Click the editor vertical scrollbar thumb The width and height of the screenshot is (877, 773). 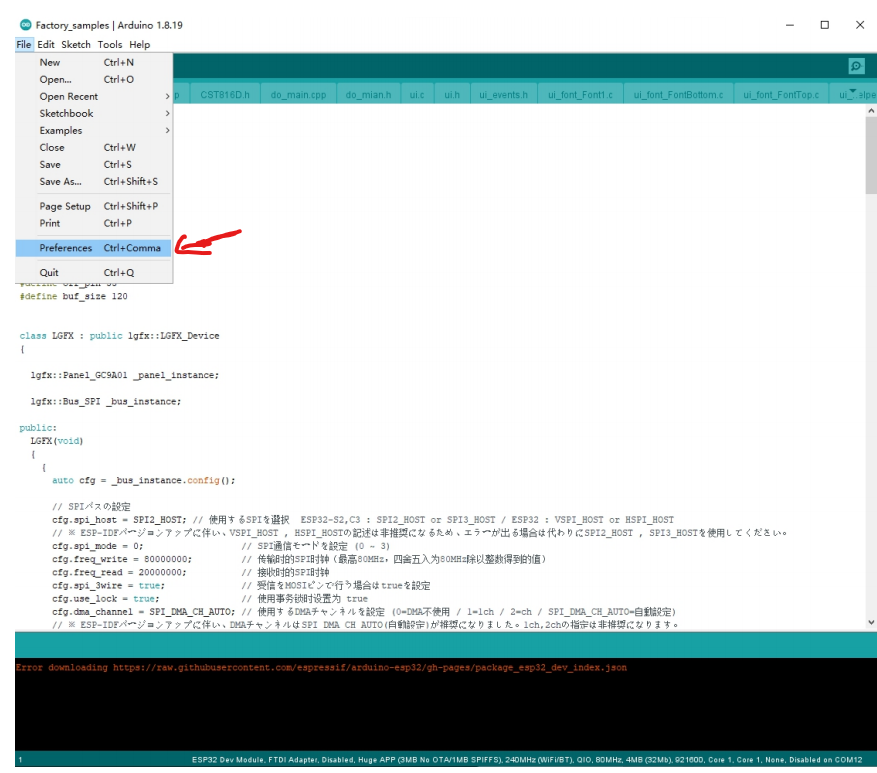click(x=871, y=155)
